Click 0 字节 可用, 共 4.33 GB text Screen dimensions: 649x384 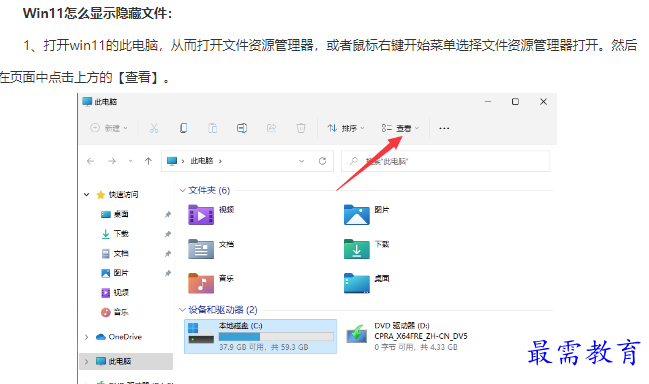[x=416, y=347]
